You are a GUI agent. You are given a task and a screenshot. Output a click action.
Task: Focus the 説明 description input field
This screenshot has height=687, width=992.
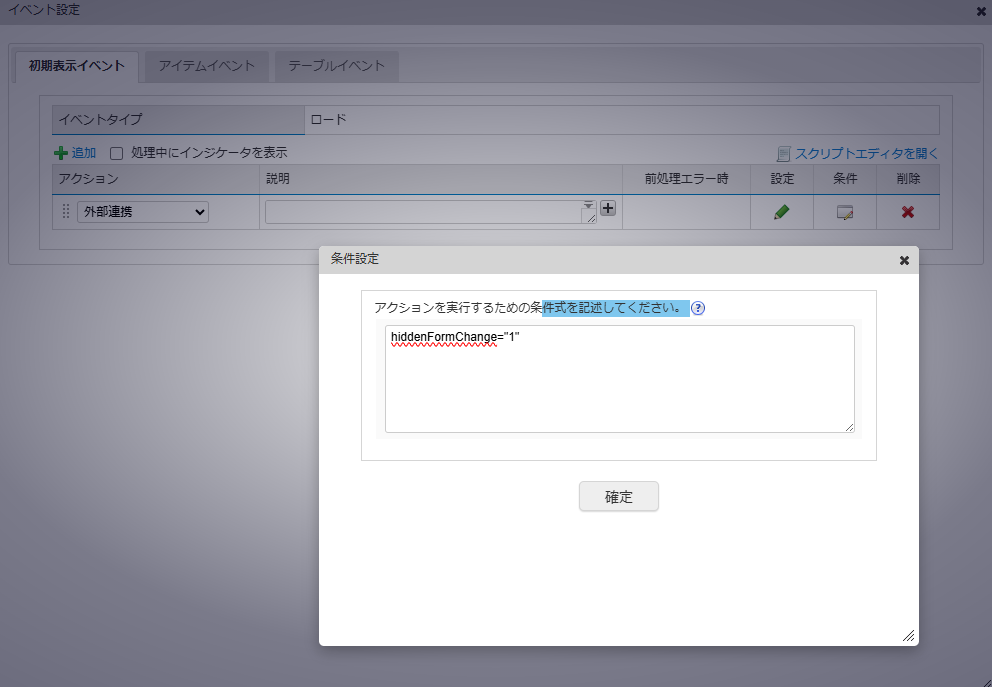tap(424, 212)
